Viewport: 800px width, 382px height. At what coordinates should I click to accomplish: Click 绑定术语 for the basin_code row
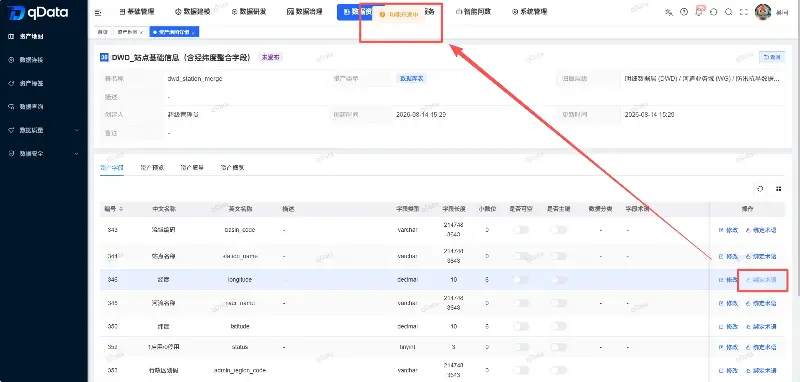pyautogui.click(x=761, y=230)
